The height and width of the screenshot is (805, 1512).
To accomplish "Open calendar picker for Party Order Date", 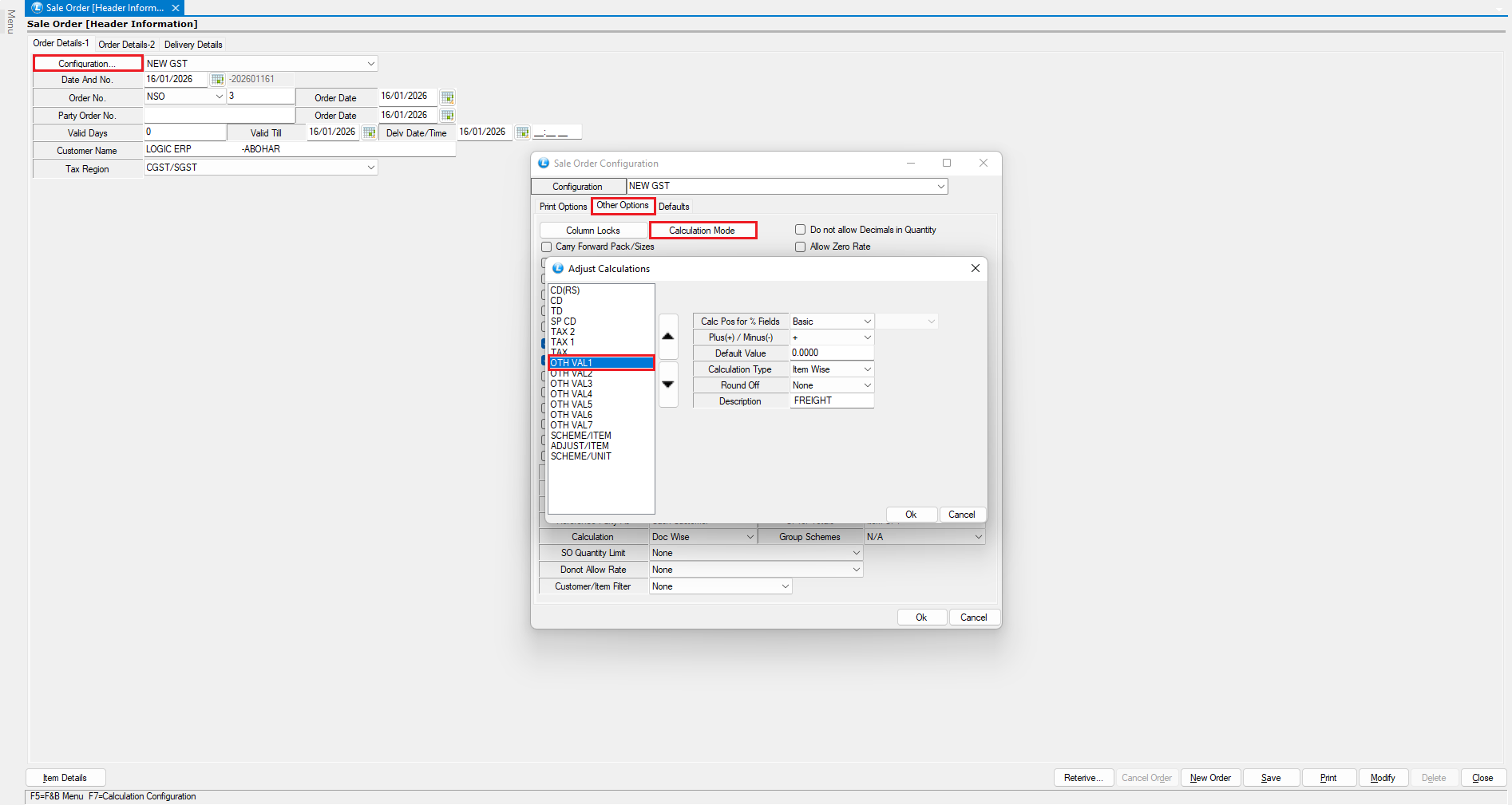I will [447, 116].
